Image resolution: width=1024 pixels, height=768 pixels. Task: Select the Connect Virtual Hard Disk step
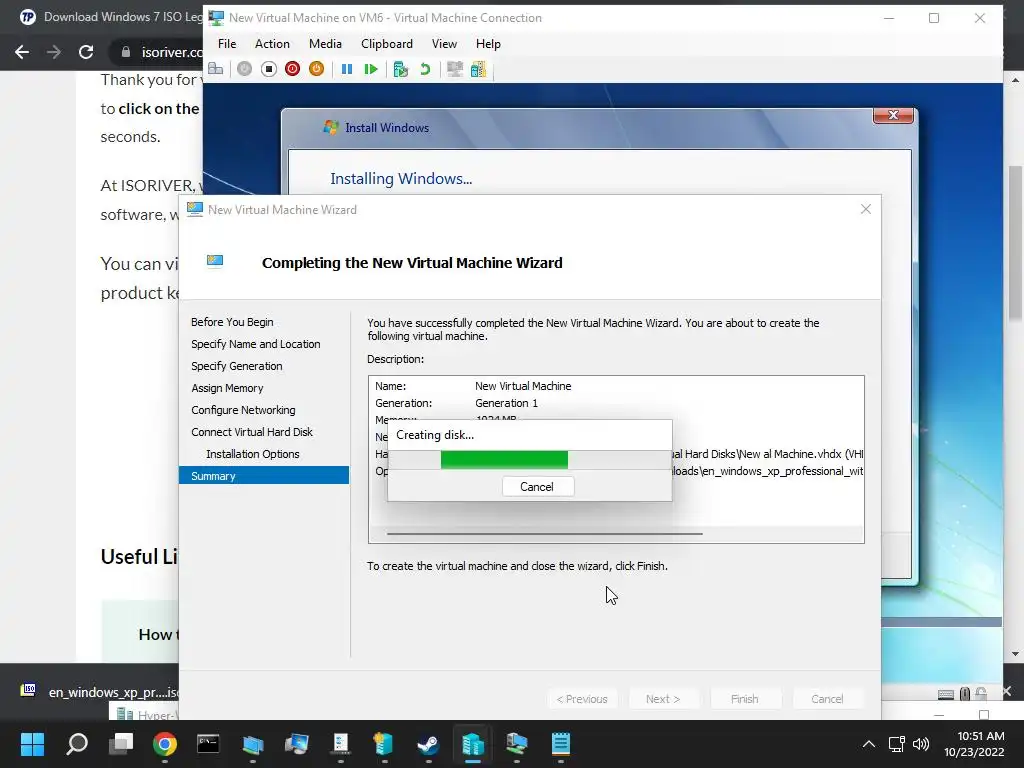251,432
